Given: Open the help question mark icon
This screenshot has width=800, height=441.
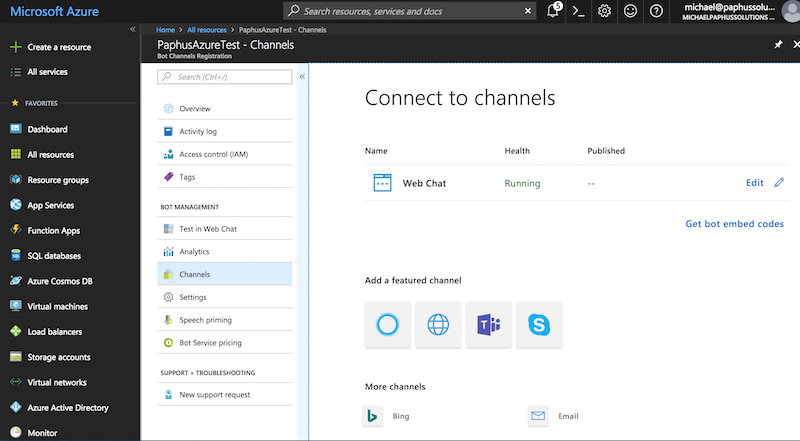Looking at the screenshot, I should [x=657, y=11].
